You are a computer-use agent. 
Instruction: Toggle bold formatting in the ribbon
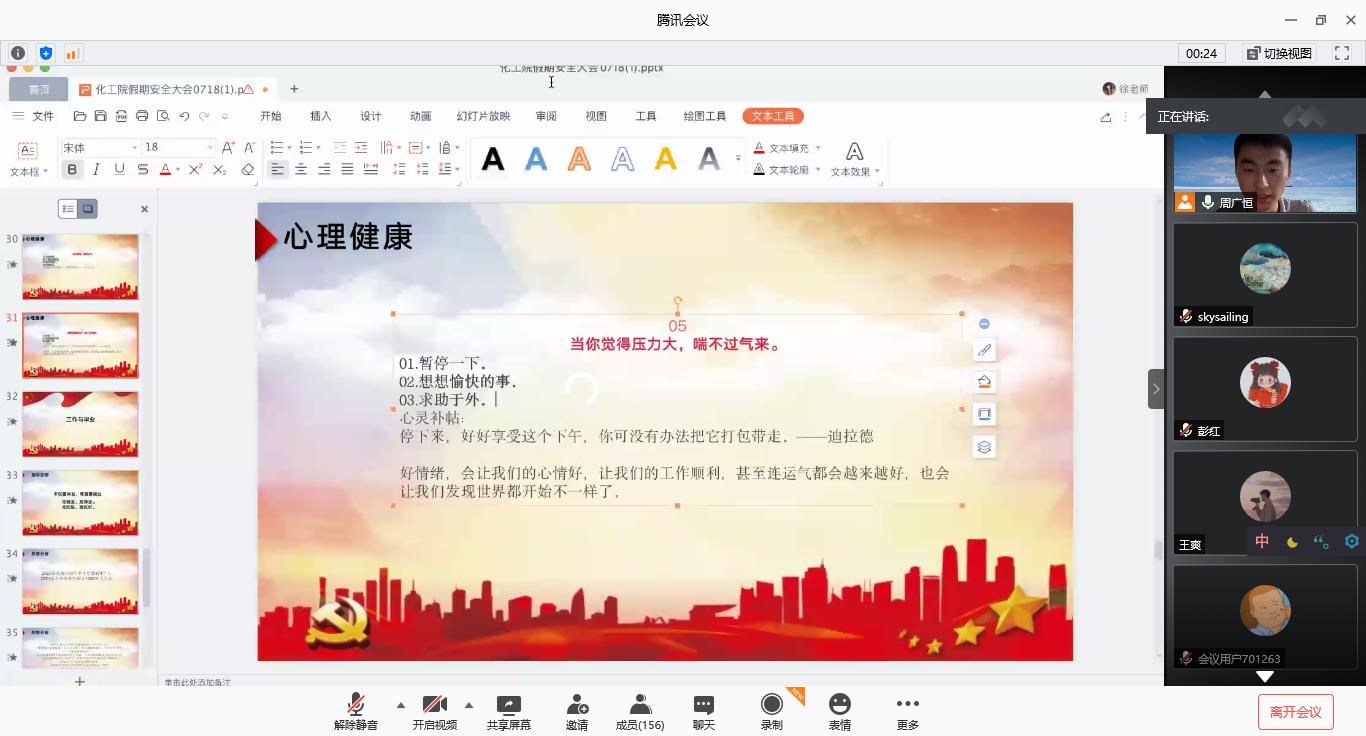click(72, 170)
